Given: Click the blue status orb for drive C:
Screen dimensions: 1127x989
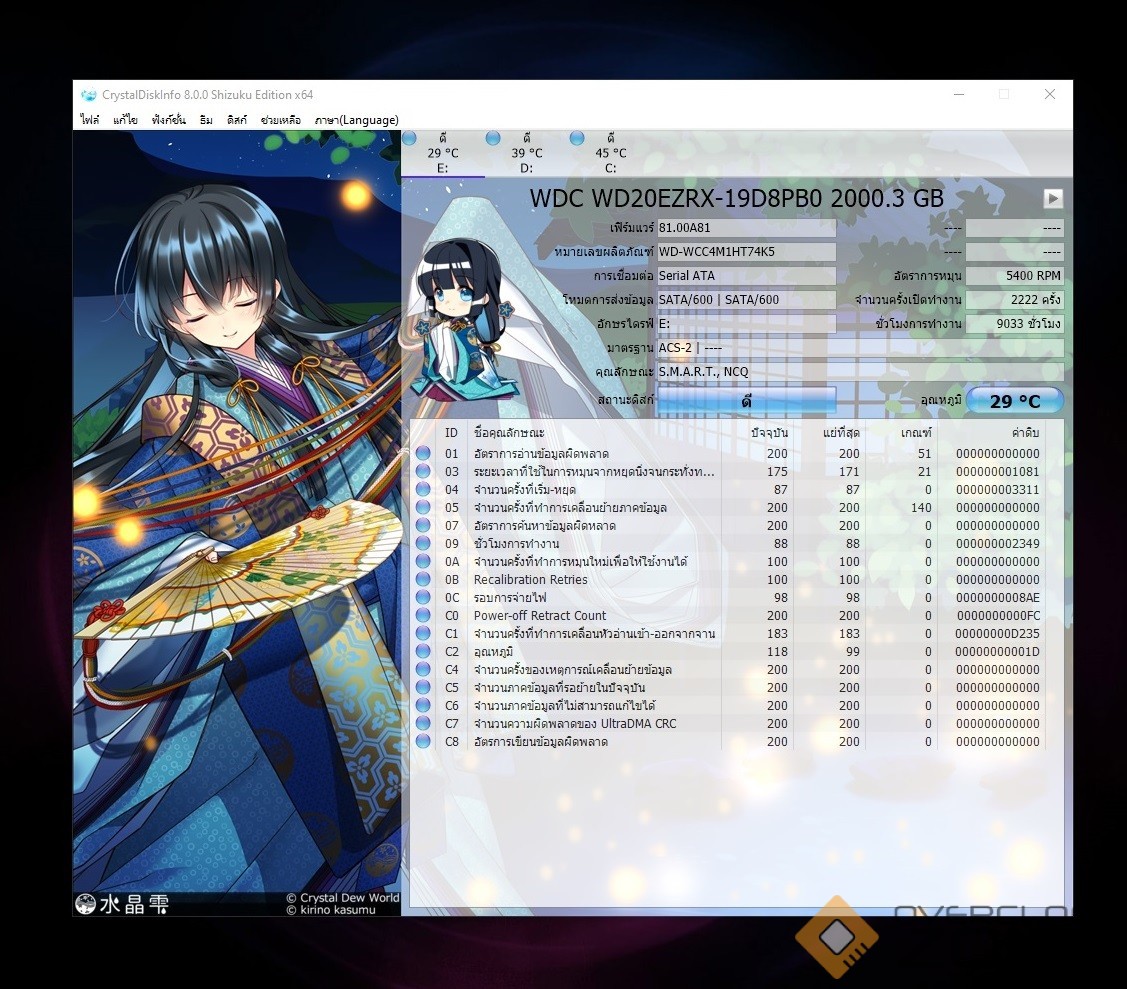Looking at the screenshot, I should click(x=576, y=138).
